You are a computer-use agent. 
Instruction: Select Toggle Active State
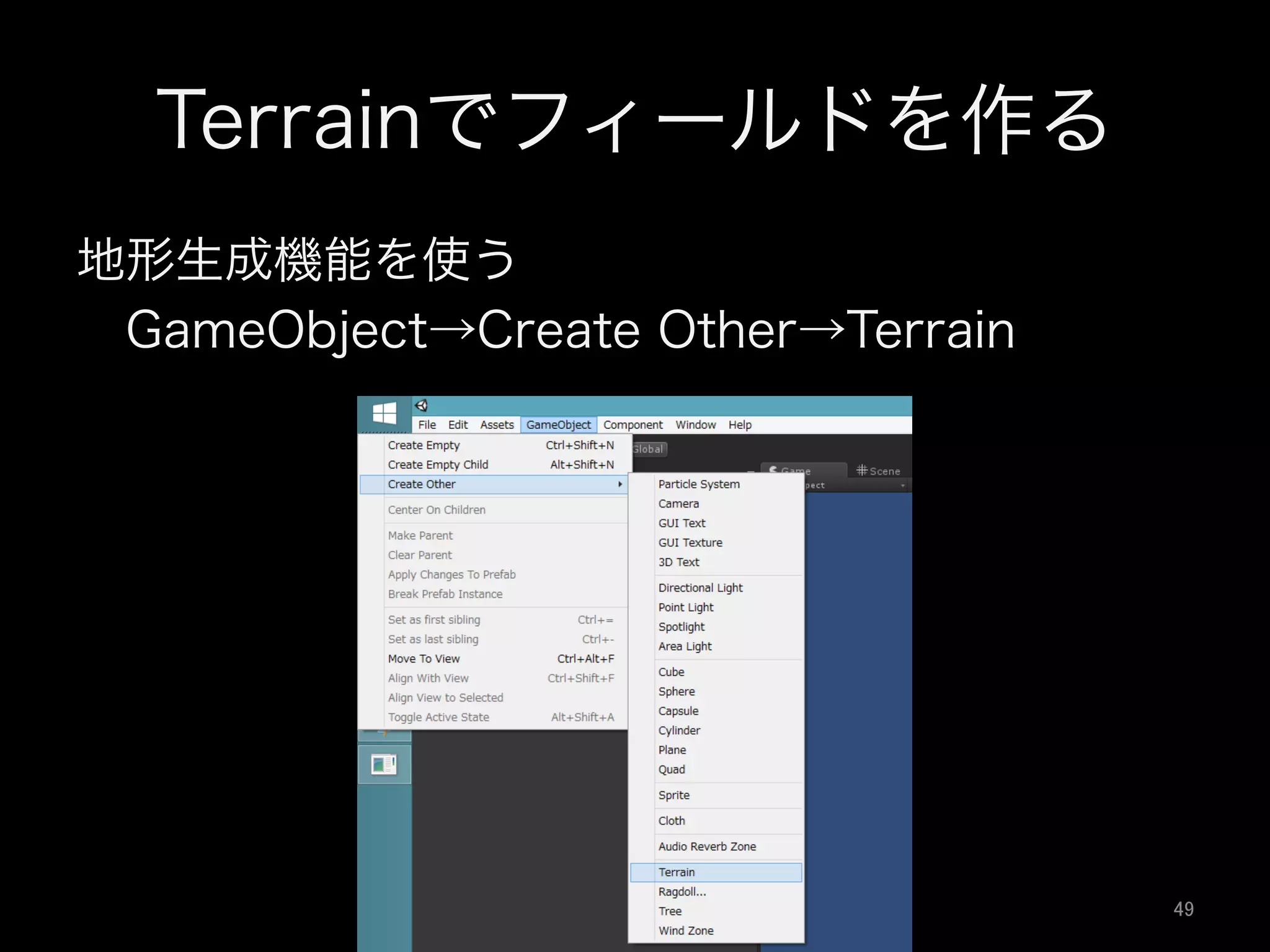click(494, 717)
